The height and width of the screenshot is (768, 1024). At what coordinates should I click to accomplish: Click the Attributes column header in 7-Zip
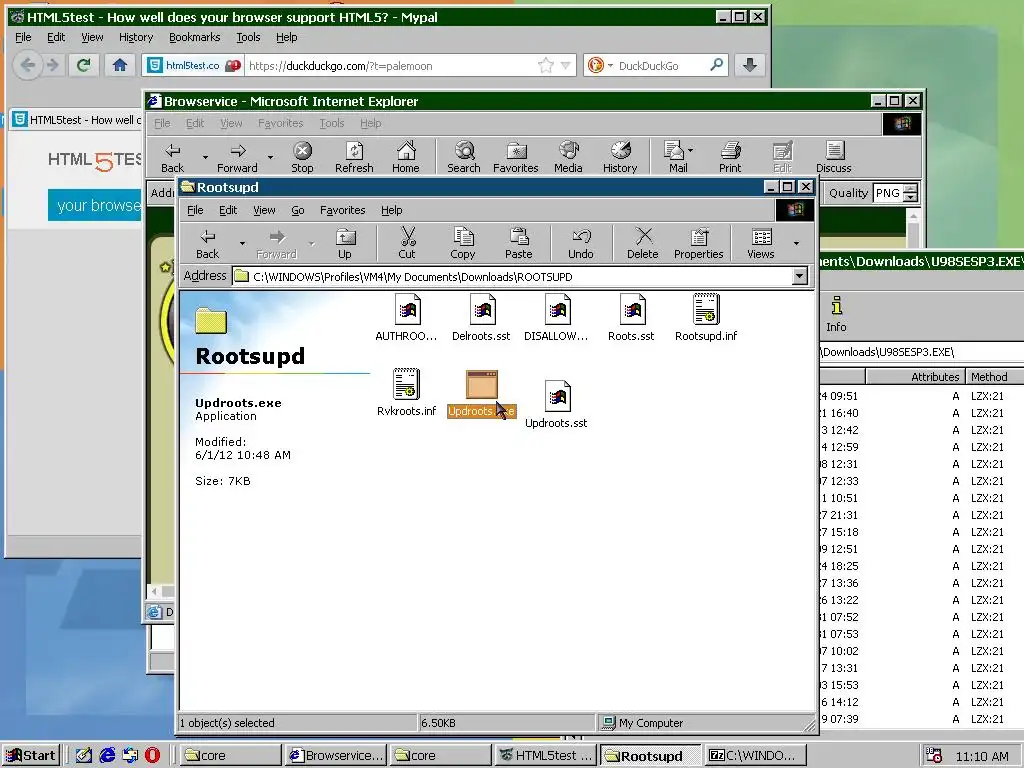(x=916, y=377)
